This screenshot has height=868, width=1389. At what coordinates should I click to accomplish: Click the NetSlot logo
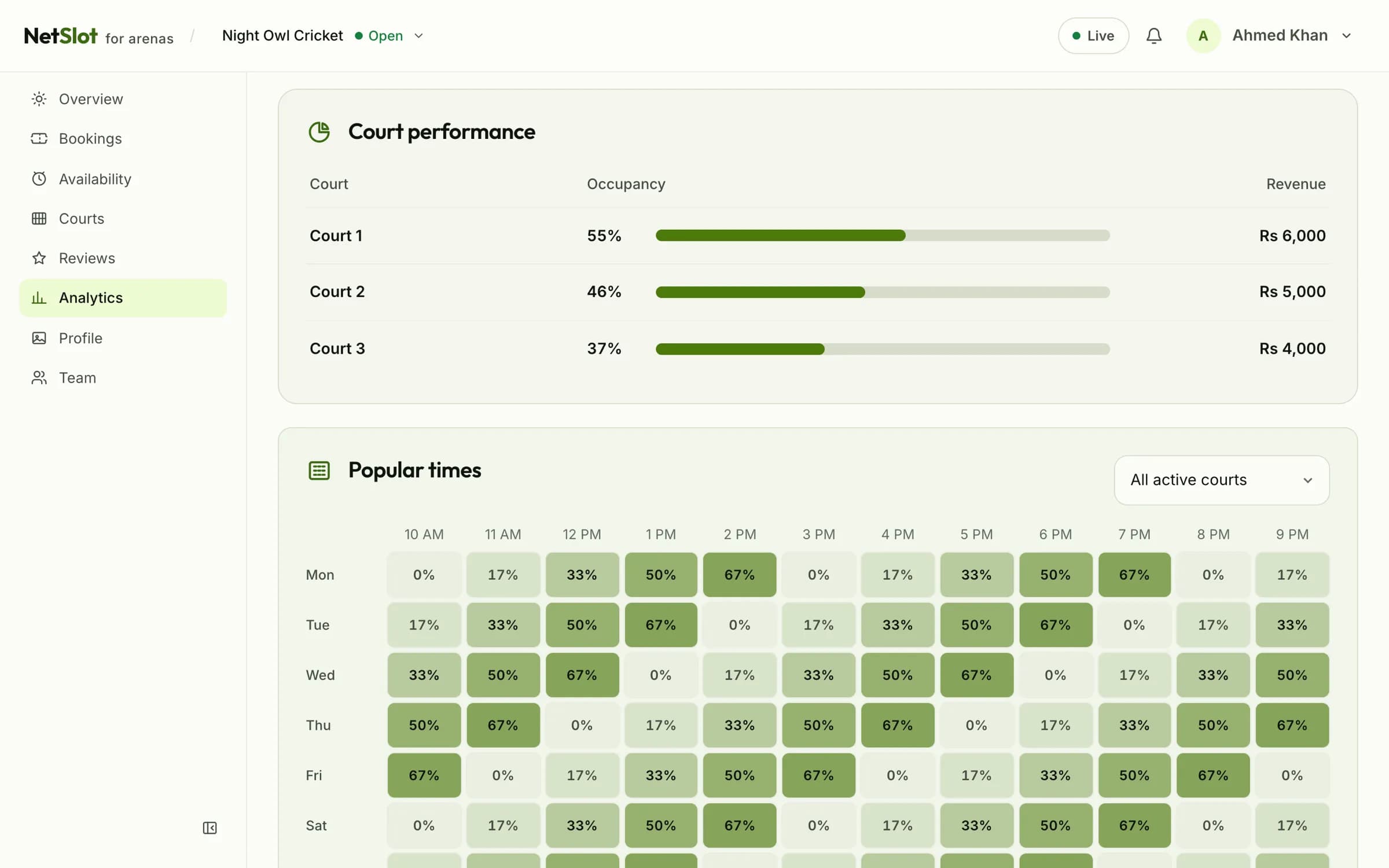(61, 36)
